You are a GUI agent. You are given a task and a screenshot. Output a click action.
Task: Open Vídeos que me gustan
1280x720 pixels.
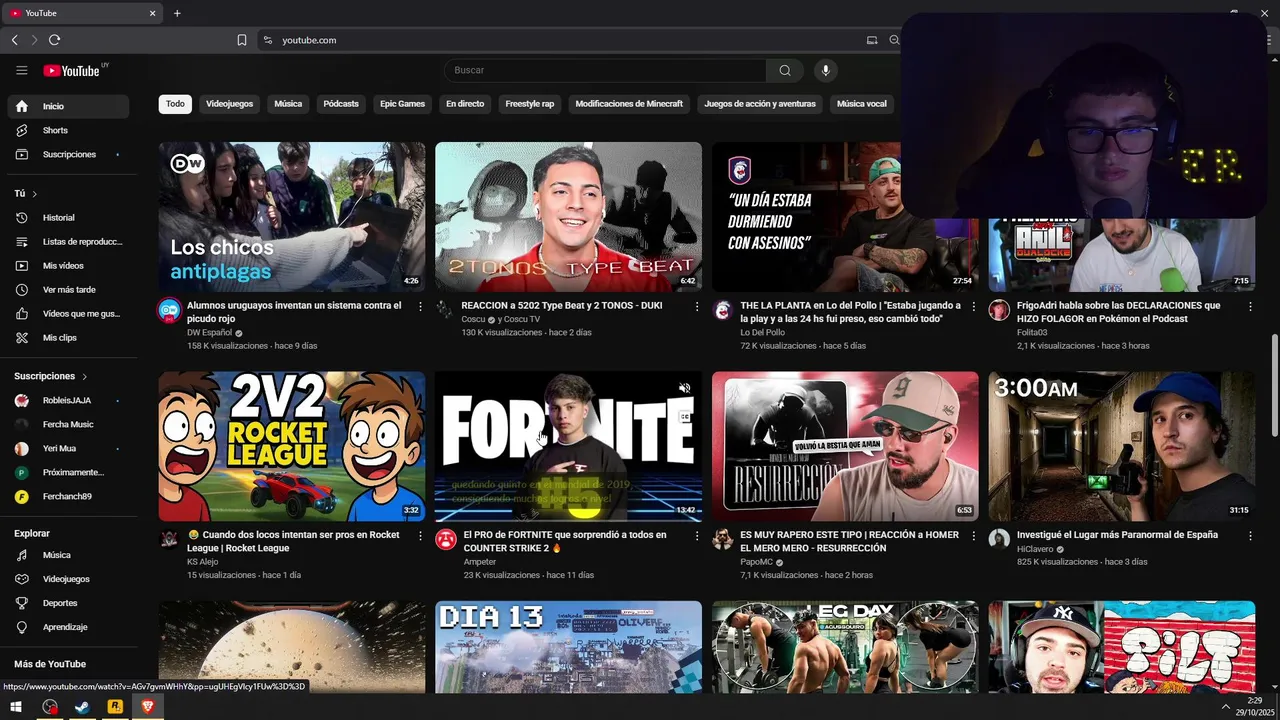68,313
